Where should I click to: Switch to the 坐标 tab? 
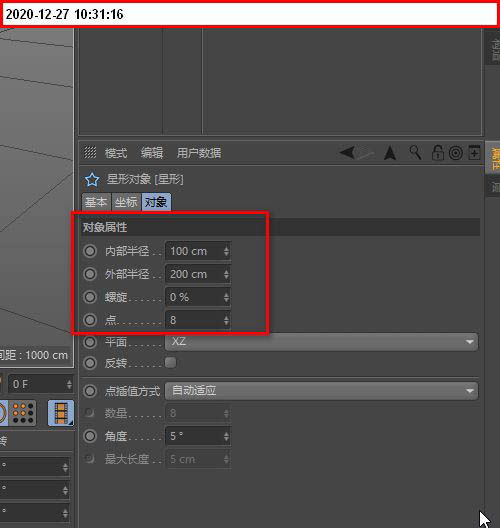pyautogui.click(x=126, y=202)
